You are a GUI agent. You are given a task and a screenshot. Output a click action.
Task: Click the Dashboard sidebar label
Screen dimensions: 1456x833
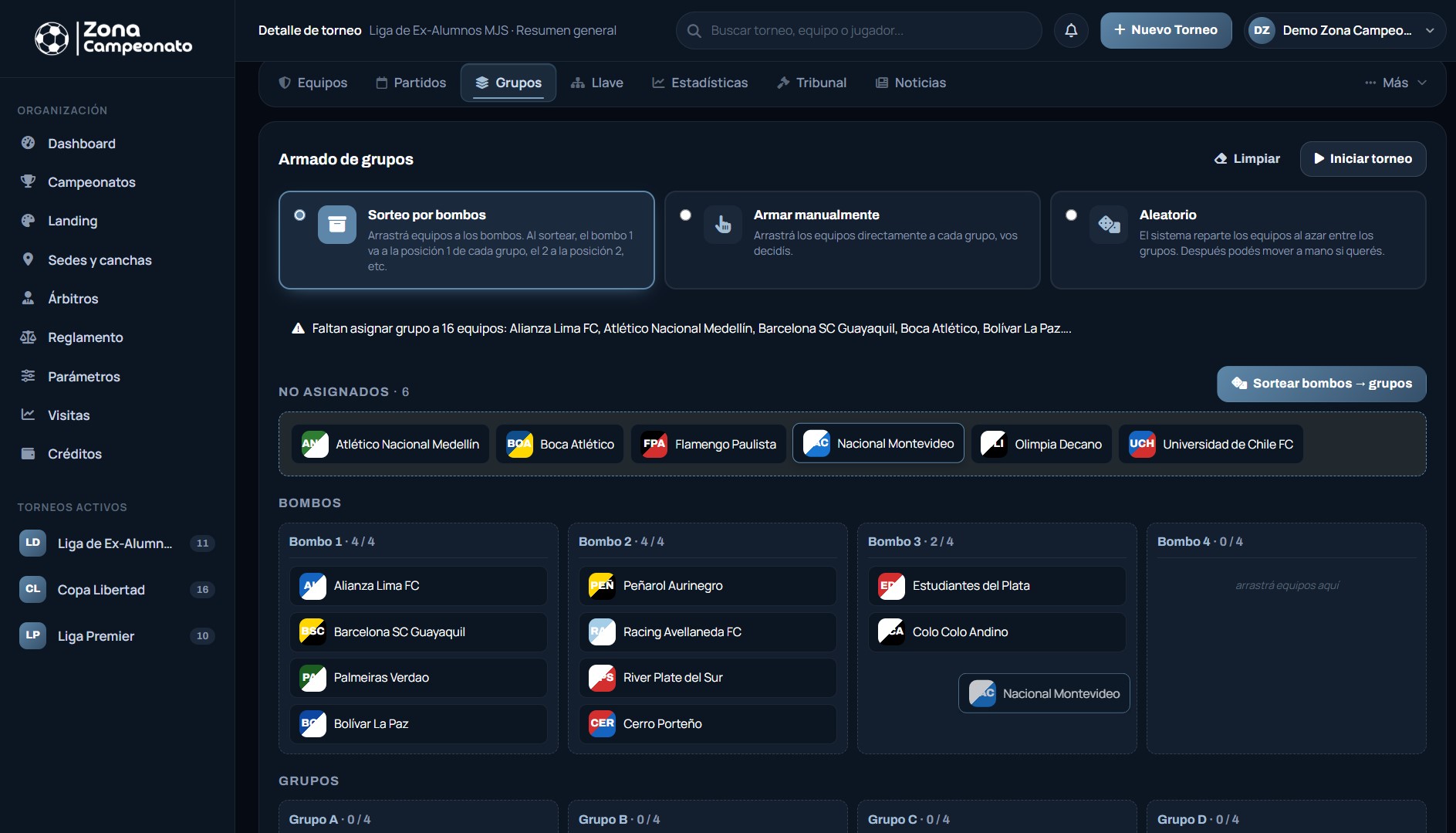82,143
